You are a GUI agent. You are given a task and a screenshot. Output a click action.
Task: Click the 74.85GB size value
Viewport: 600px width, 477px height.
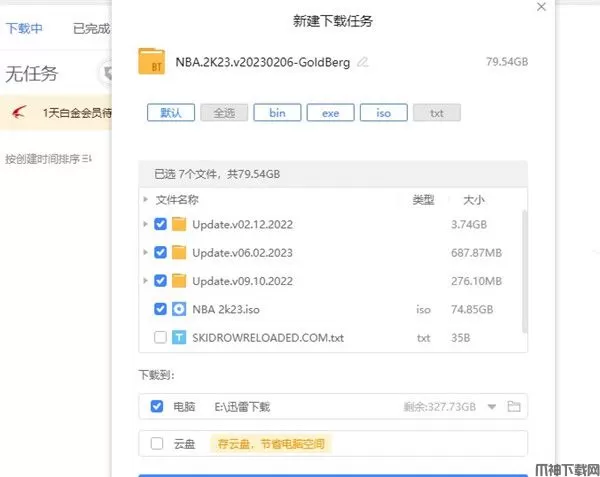coord(472,309)
